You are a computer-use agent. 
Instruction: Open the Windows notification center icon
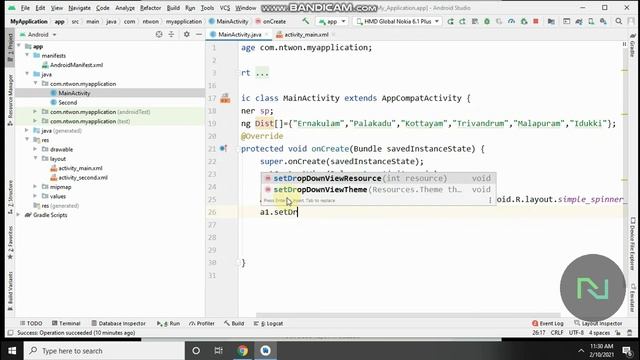click(627, 351)
